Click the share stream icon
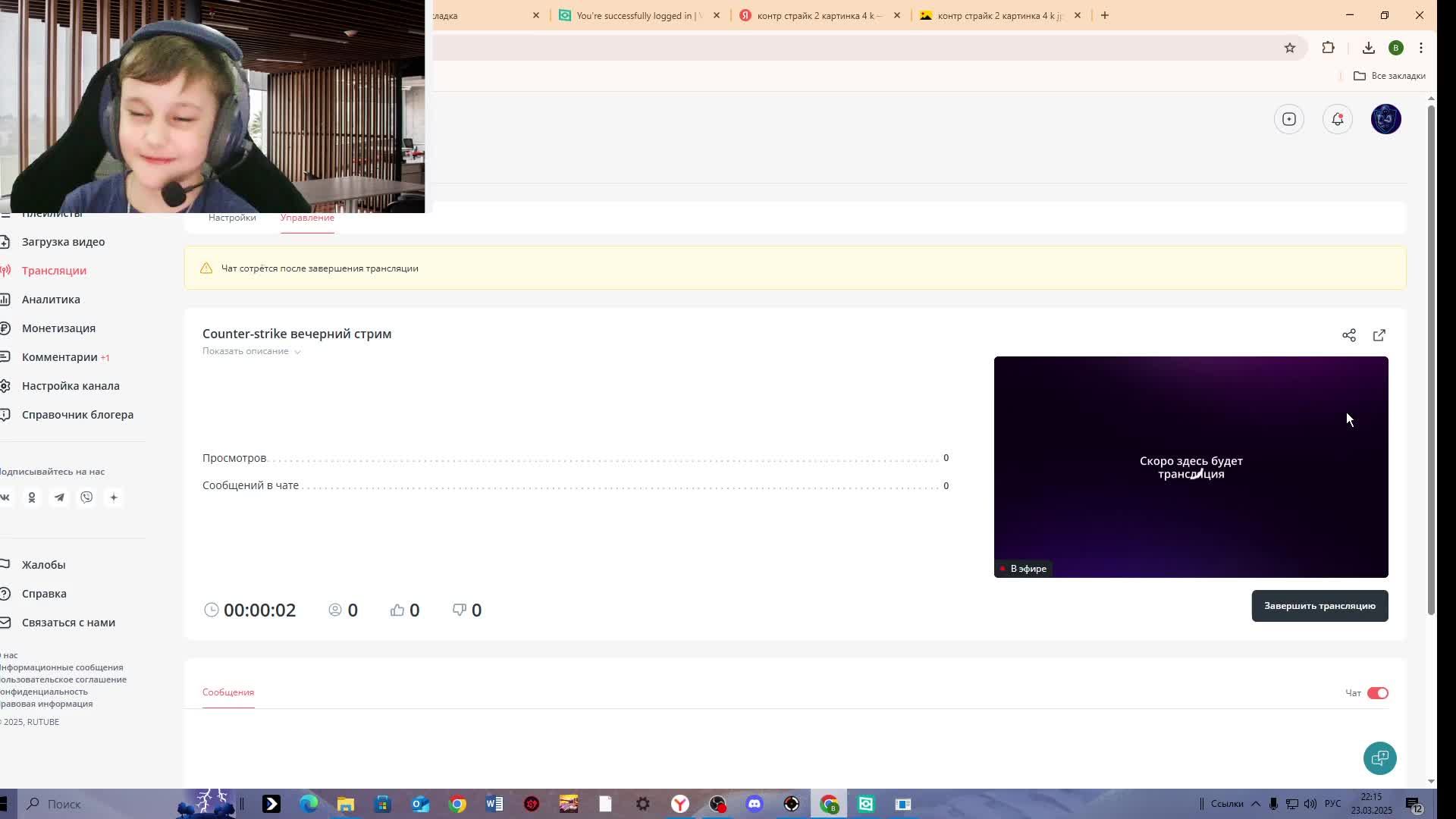The width and height of the screenshot is (1456, 819). point(1348,335)
